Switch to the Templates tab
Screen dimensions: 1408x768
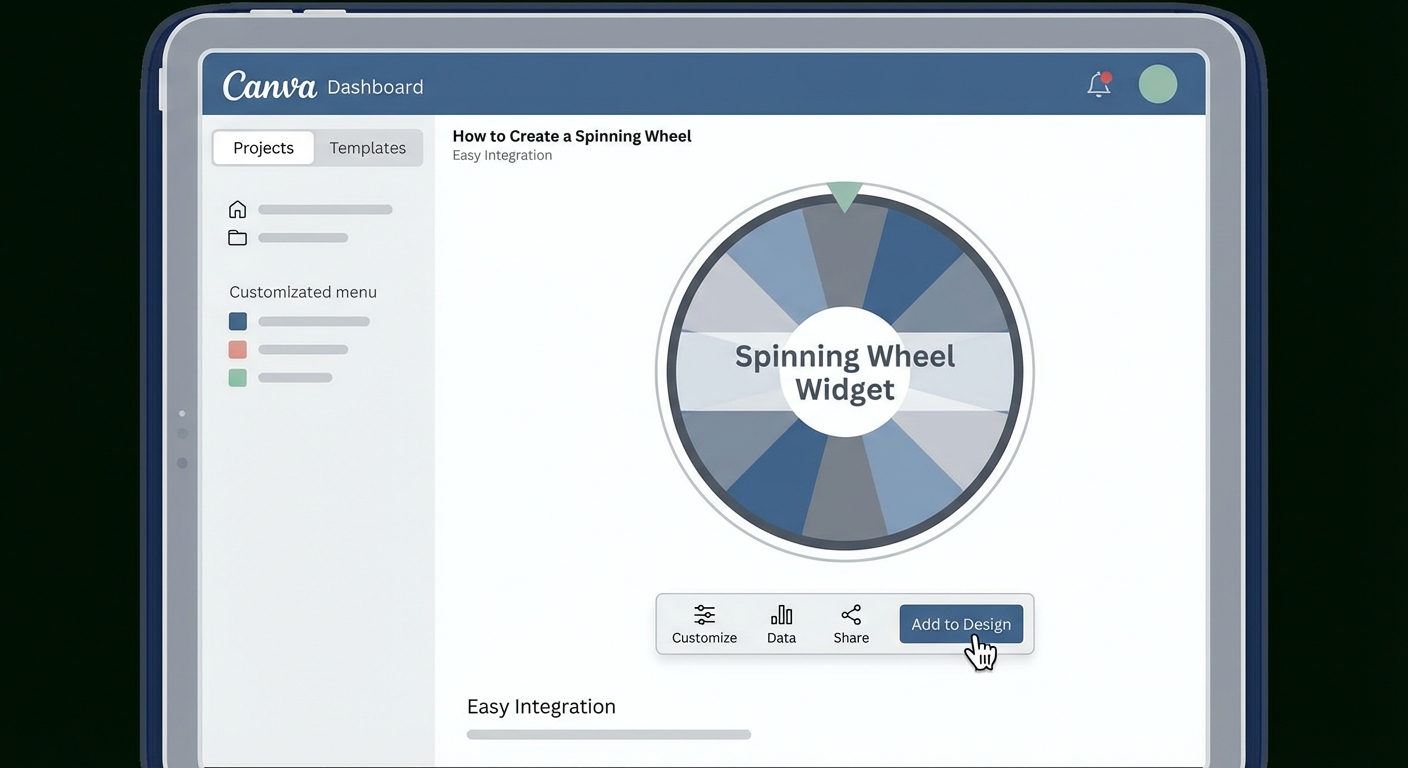pos(367,148)
